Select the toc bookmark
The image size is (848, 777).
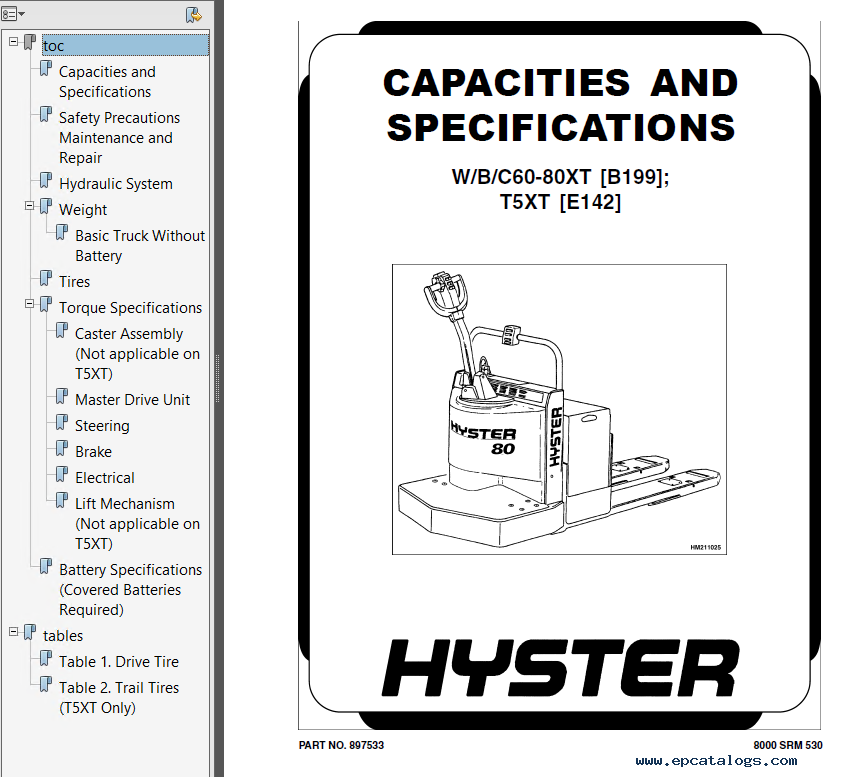[x=125, y=45]
